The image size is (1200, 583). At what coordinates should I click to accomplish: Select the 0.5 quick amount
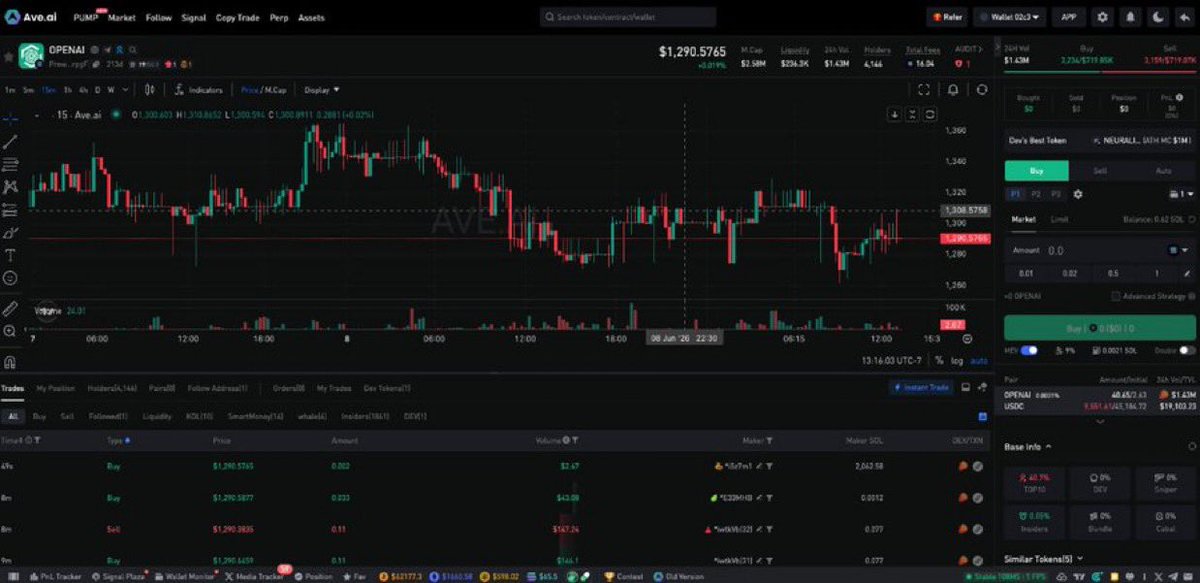pyautogui.click(x=1113, y=273)
